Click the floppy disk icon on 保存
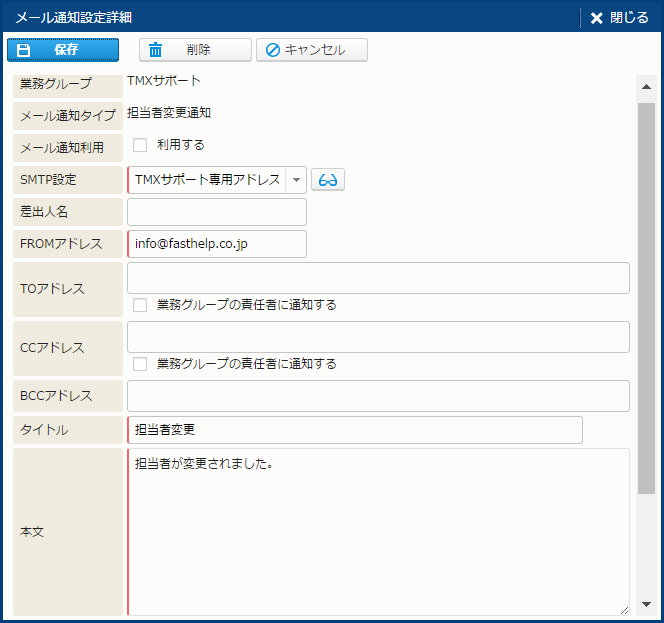The height and width of the screenshot is (623, 664). point(25,50)
